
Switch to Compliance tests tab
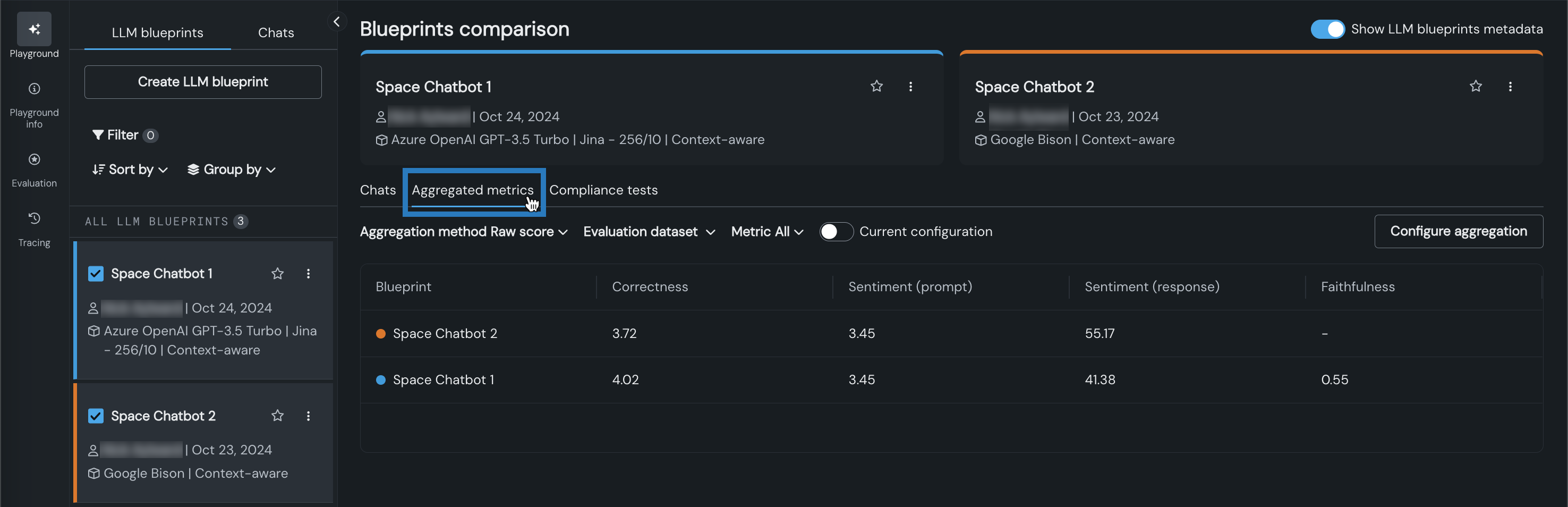(x=603, y=190)
